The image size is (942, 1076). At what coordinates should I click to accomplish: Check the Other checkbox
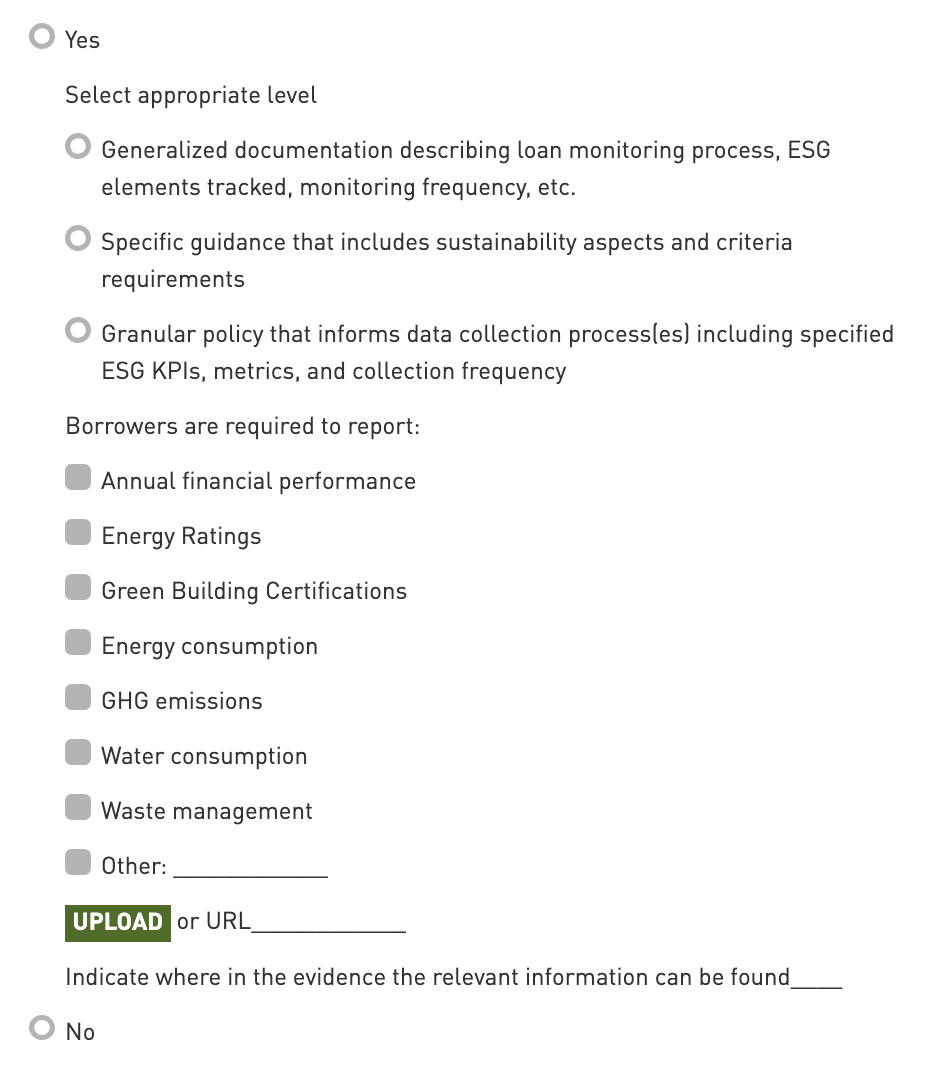click(78, 863)
